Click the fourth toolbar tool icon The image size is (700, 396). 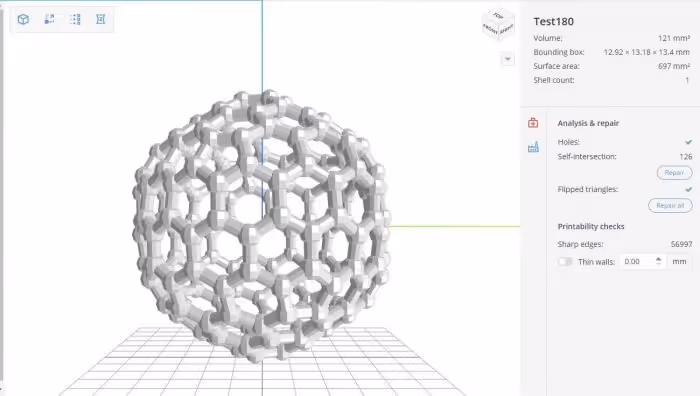tap(100, 19)
